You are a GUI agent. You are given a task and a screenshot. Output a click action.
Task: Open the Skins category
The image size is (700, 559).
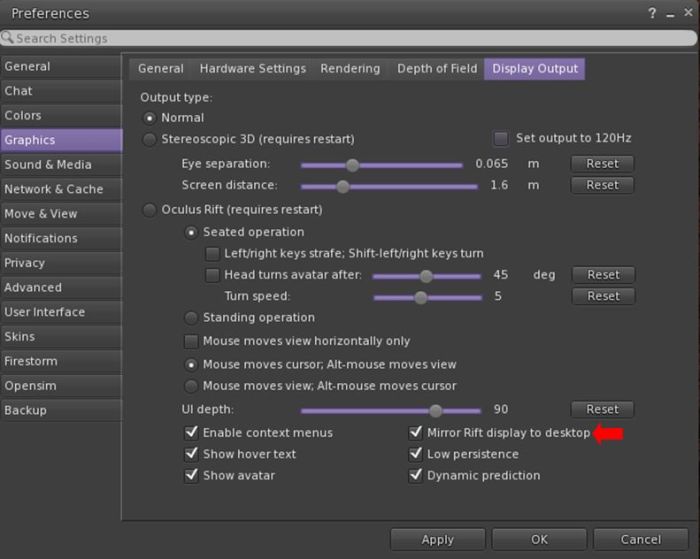coord(61,337)
